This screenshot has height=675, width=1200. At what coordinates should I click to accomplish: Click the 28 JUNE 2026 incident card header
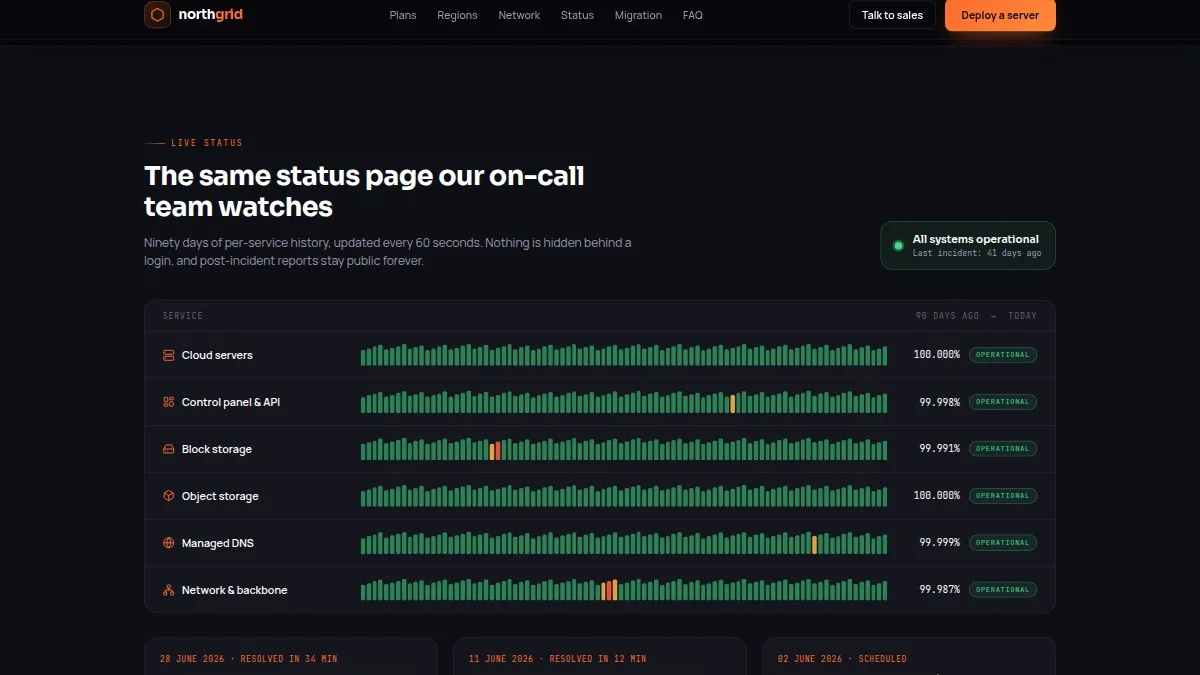(x=249, y=659)
